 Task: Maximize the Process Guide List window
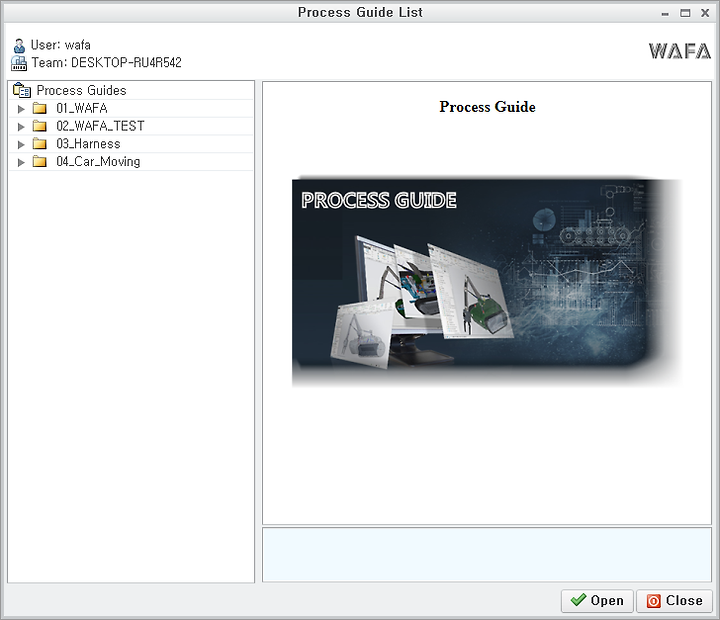coord(685,13)
